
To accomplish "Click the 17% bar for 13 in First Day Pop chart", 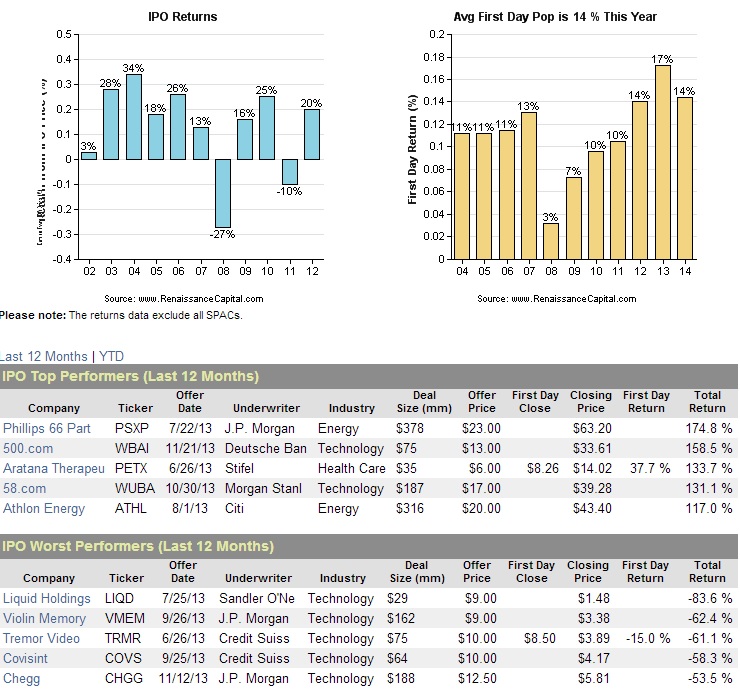I will click(663, 162).
